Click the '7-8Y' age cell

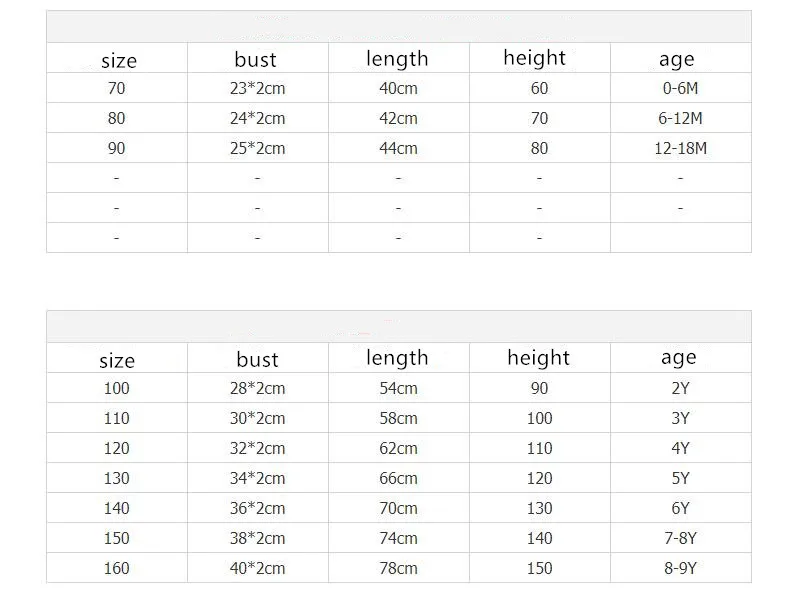click(680, 538)
